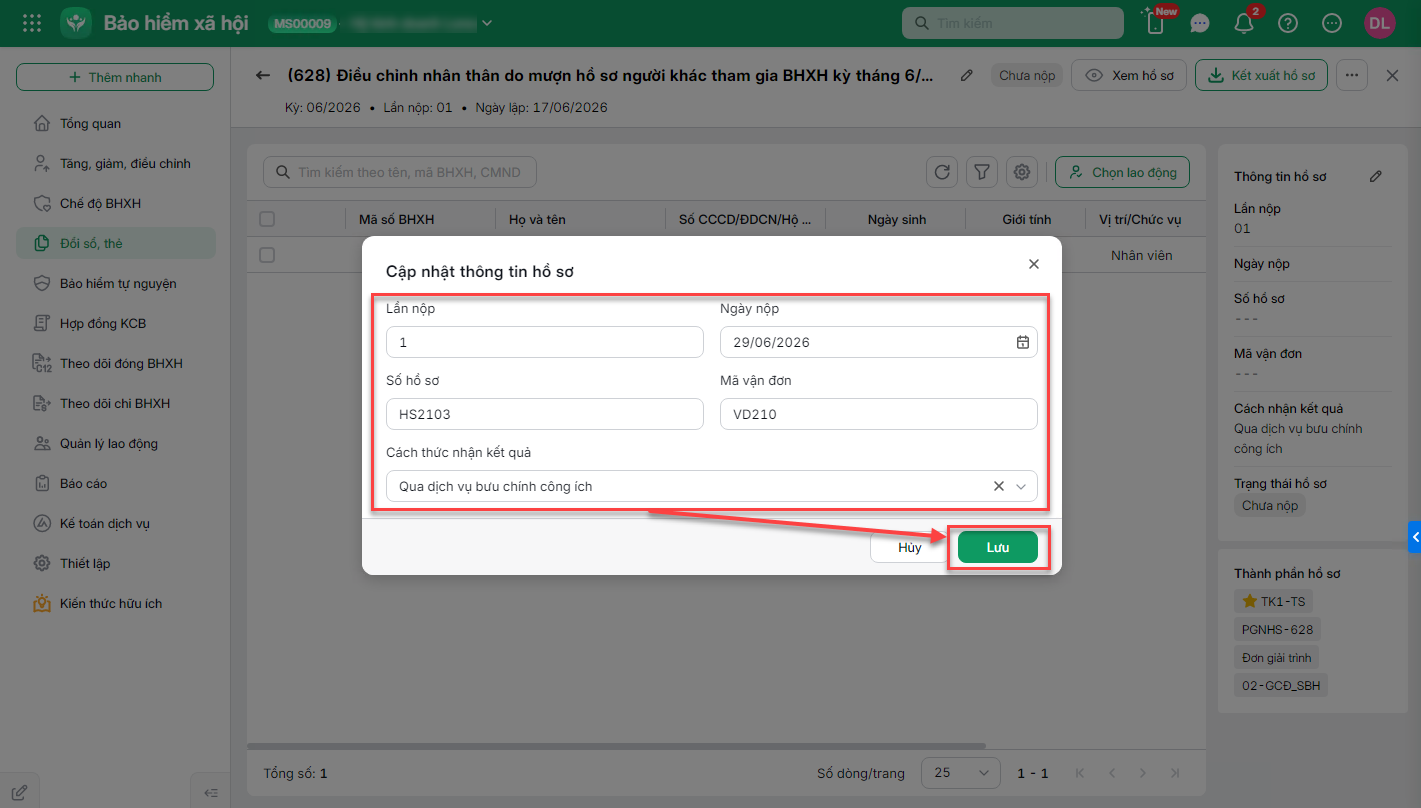Click the Bảo hiểm xã hội logo icon
Image resolution: width=1421 pixels, height=808 pixels.
click(76, 23)
